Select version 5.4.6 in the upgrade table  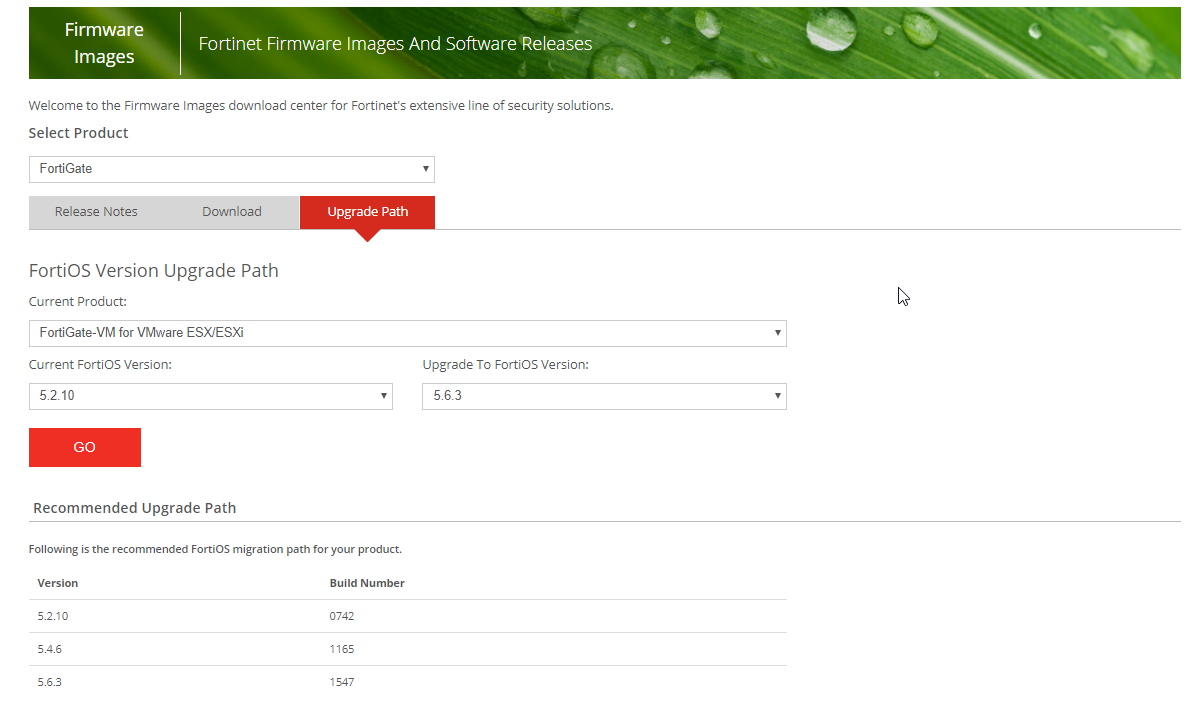point(50,649)
